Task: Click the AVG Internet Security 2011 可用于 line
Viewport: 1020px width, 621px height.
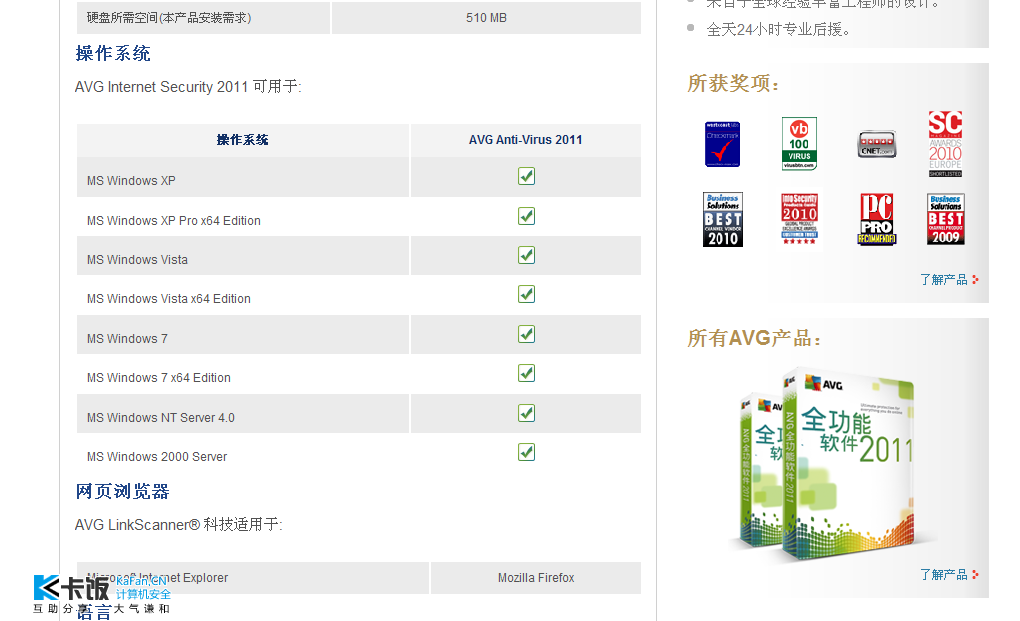Action: [188, 87]
